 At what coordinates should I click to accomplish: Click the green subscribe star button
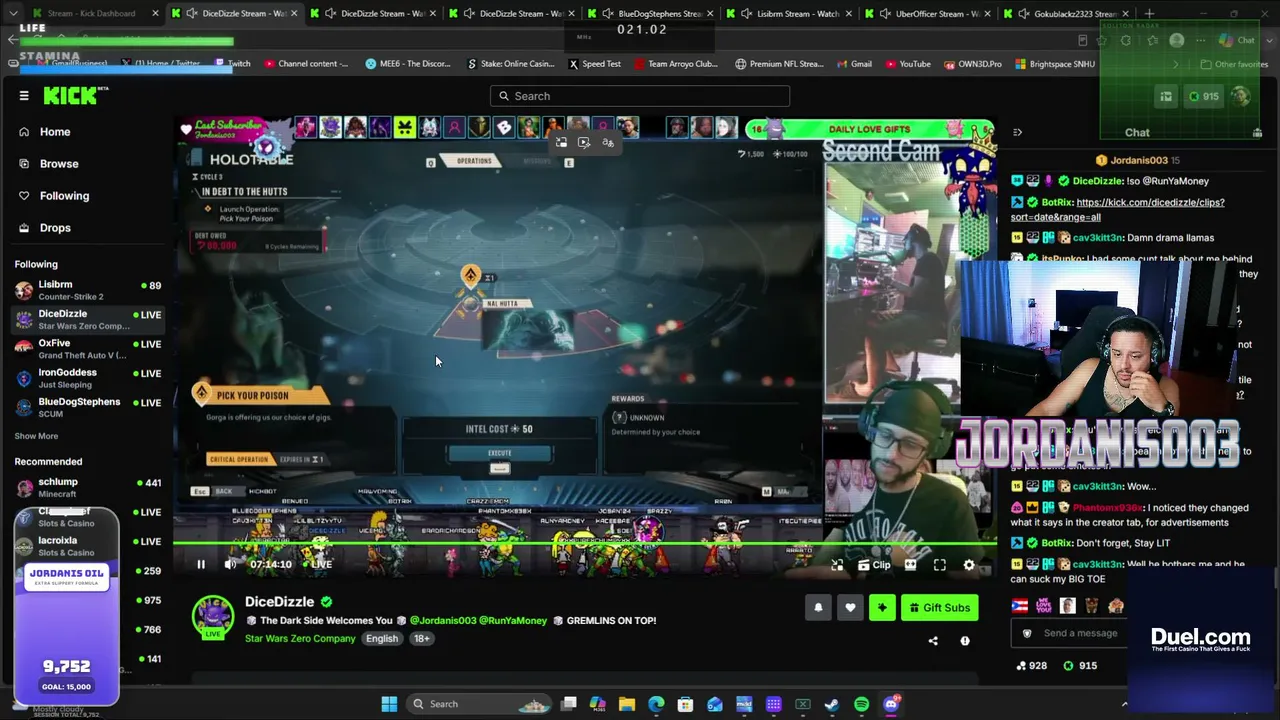point(882,608)
